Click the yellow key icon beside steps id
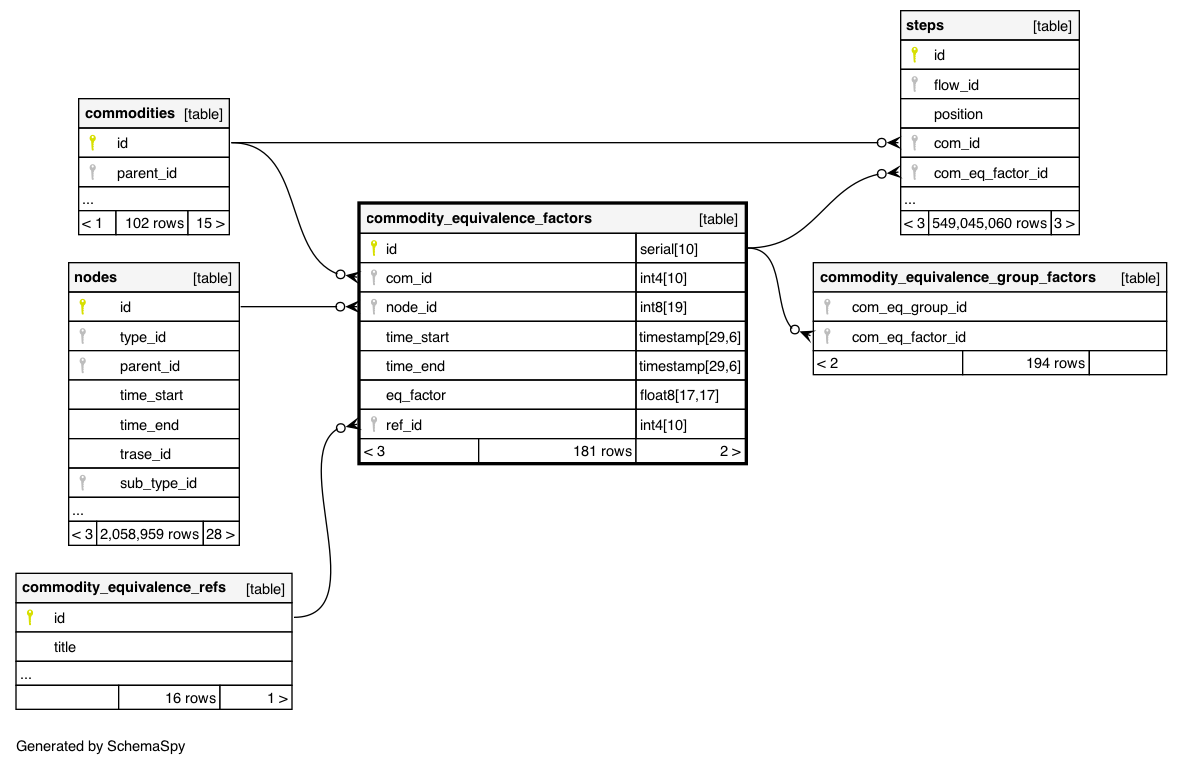 pyautogui.click(x=914, y=55)
